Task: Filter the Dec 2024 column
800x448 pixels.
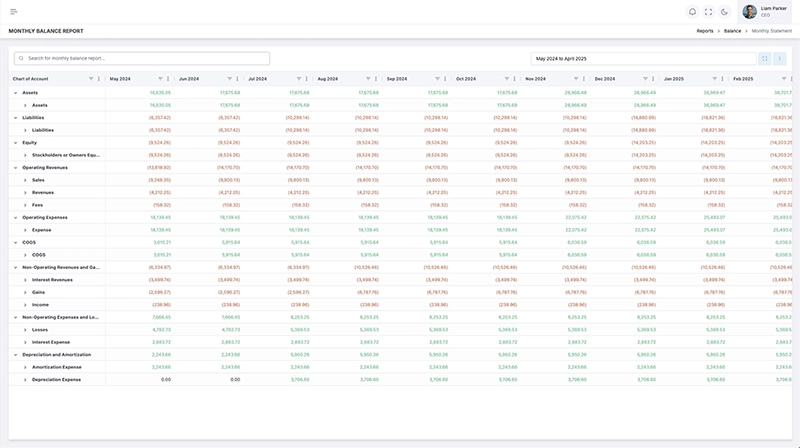Action: (645, 79)
